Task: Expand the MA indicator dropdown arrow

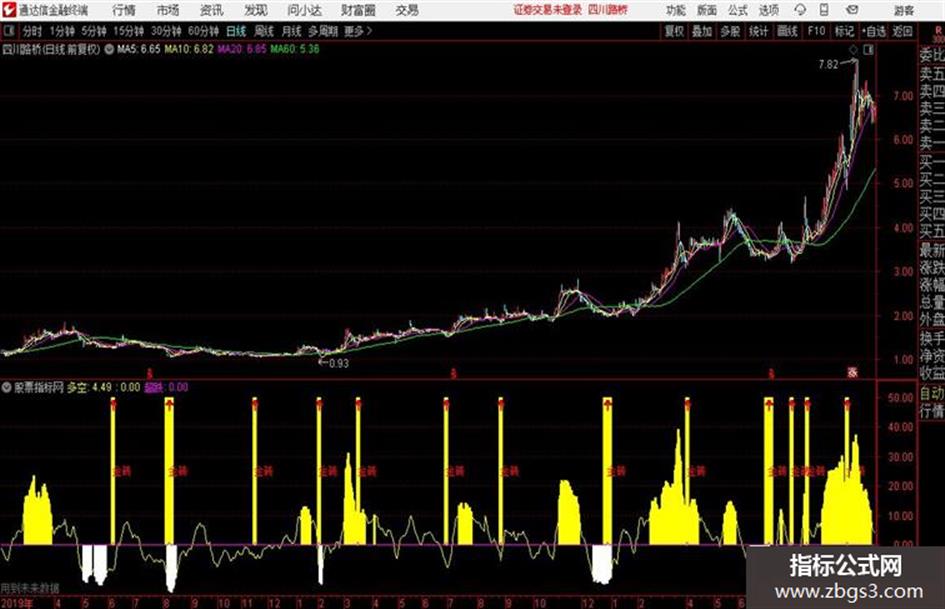Action: pos(109,49)
